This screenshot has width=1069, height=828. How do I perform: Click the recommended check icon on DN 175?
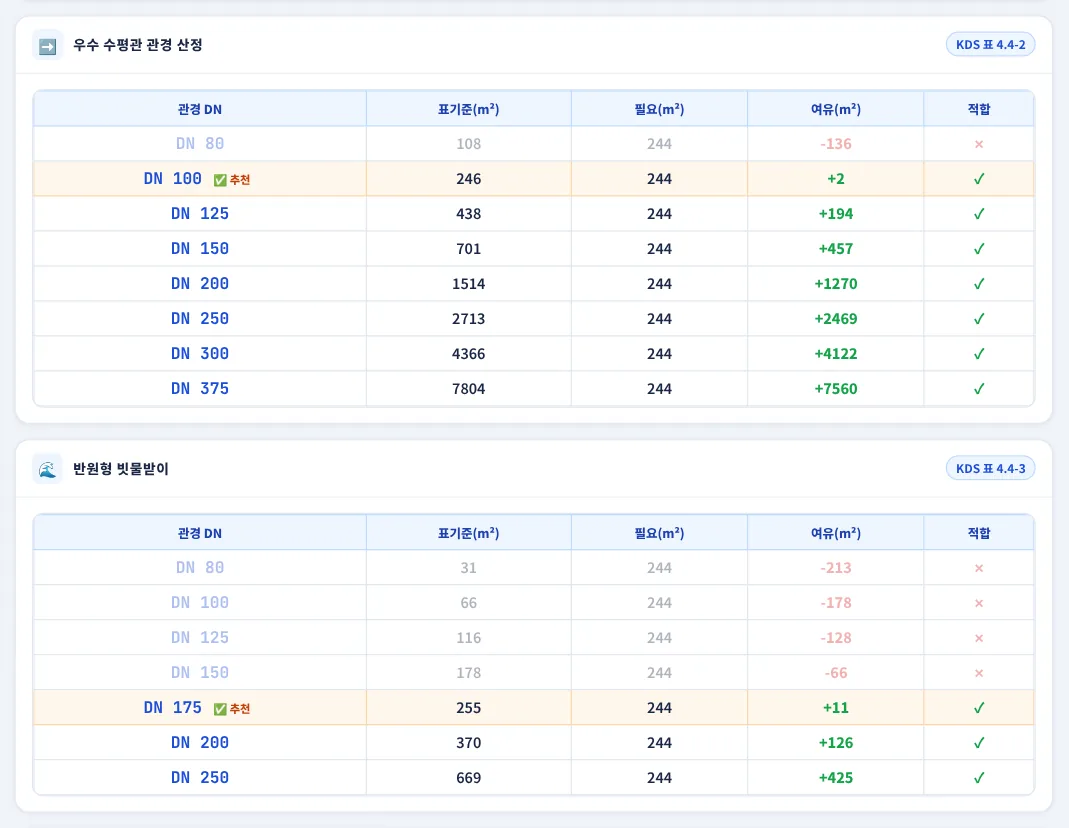click(x=220, y=709)
